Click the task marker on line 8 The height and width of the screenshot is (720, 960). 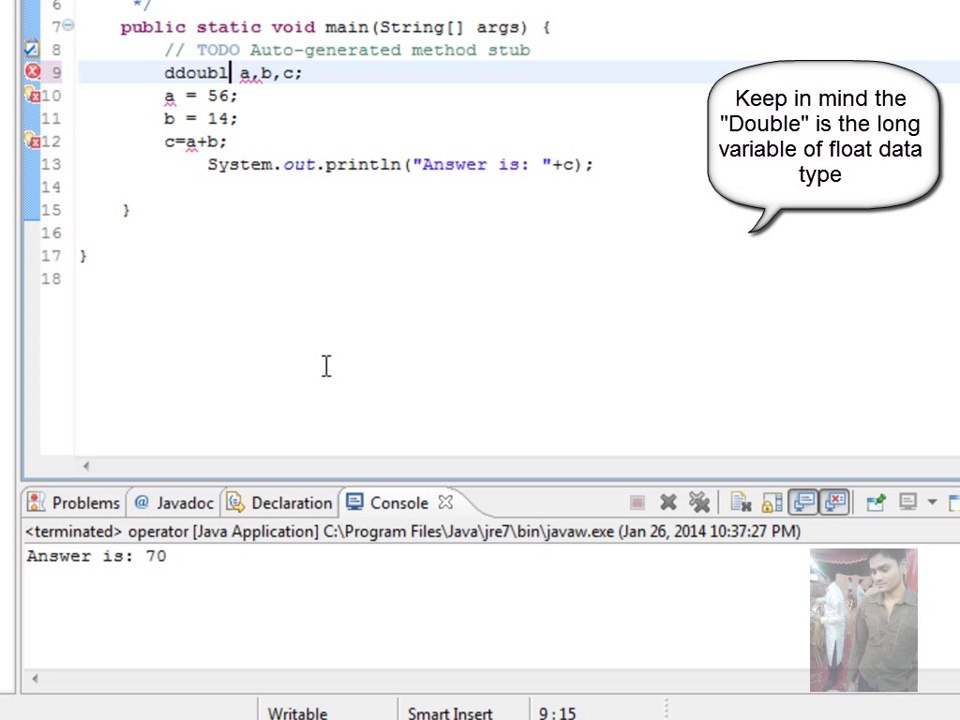(x=31, y=49)
